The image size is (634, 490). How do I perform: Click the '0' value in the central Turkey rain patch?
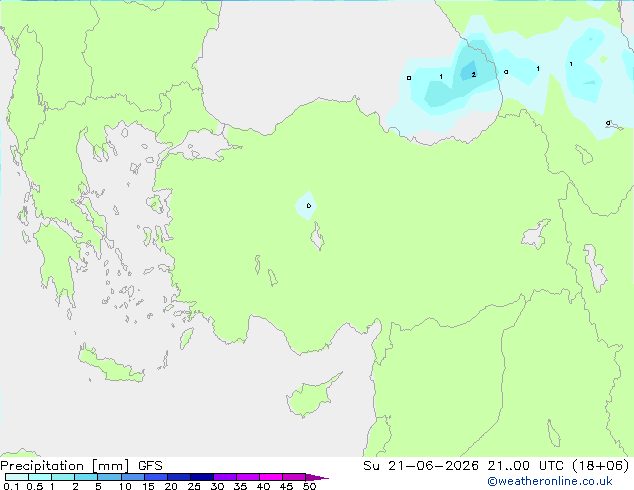pyautogui.click(x=309, y=206)
